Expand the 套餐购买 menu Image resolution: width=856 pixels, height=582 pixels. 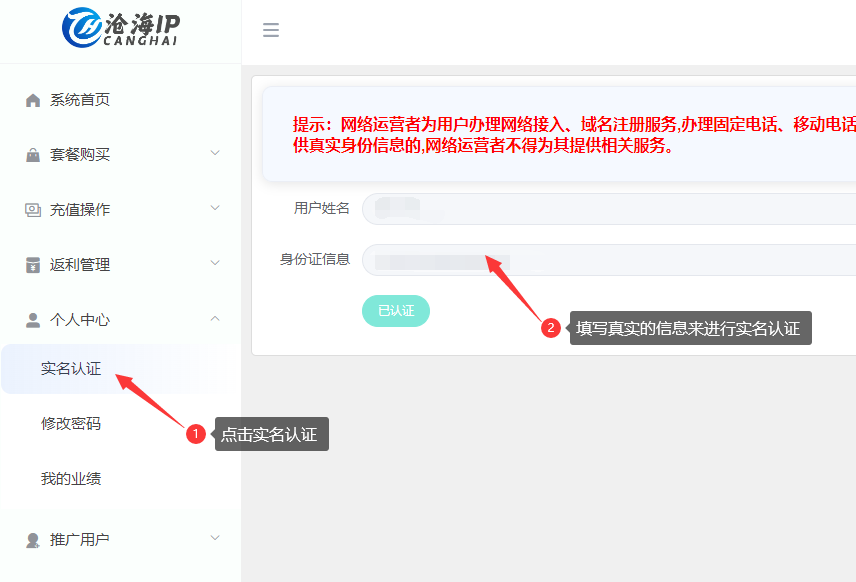pyautogui.click(x=90, y=154)
